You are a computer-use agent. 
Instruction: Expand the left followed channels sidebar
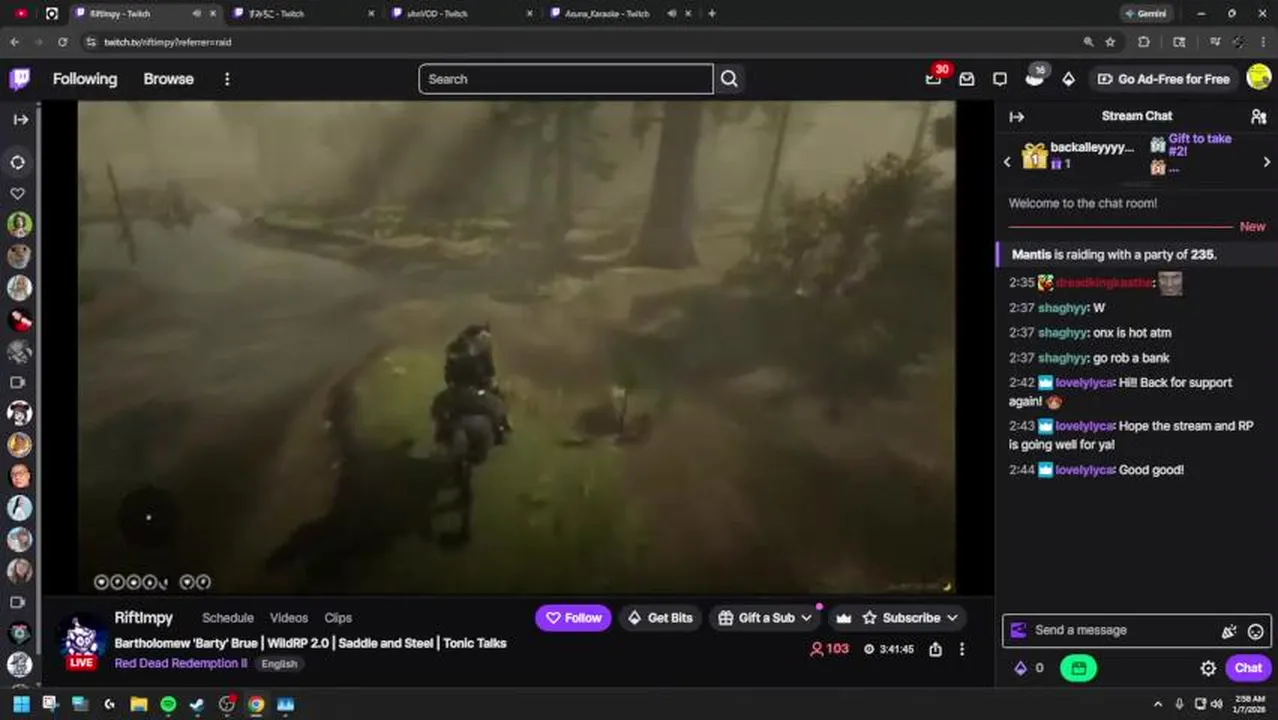(x=20, y=119)
